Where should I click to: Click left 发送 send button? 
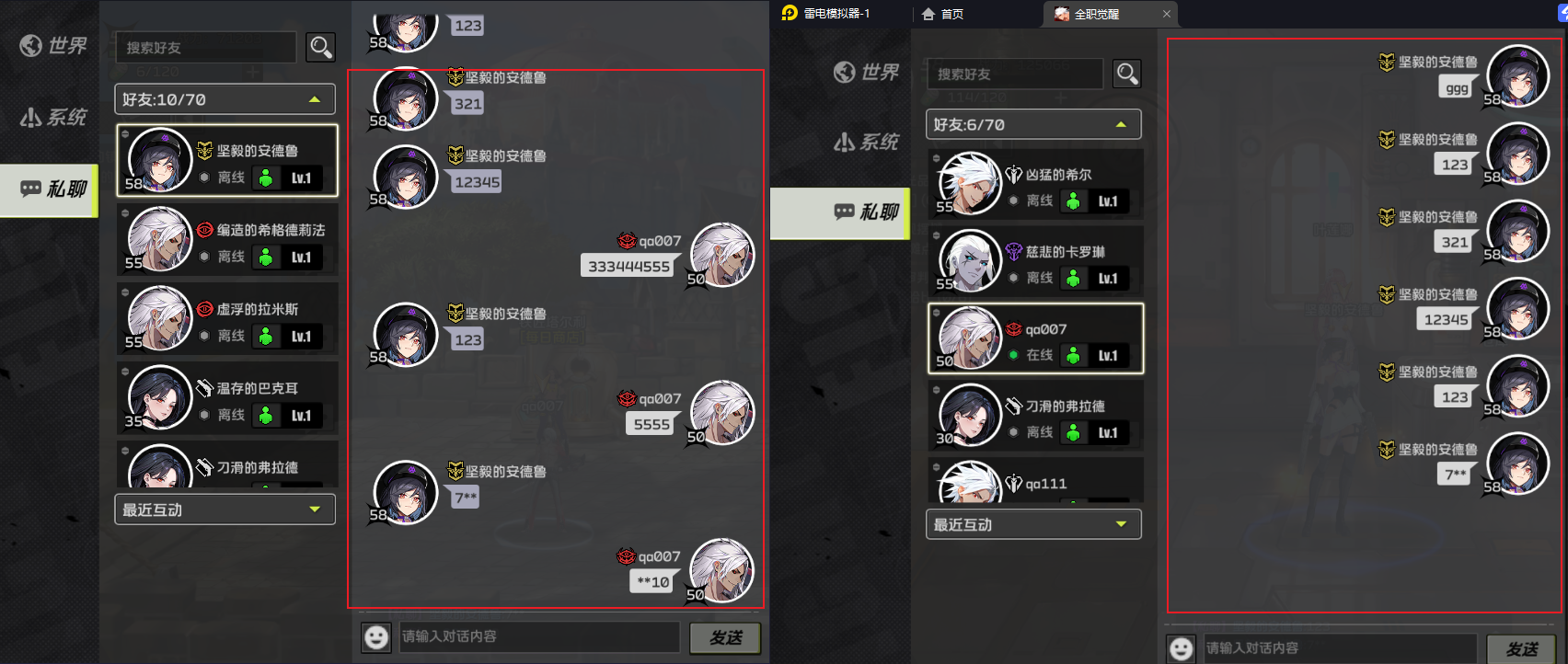coord(725,637)
